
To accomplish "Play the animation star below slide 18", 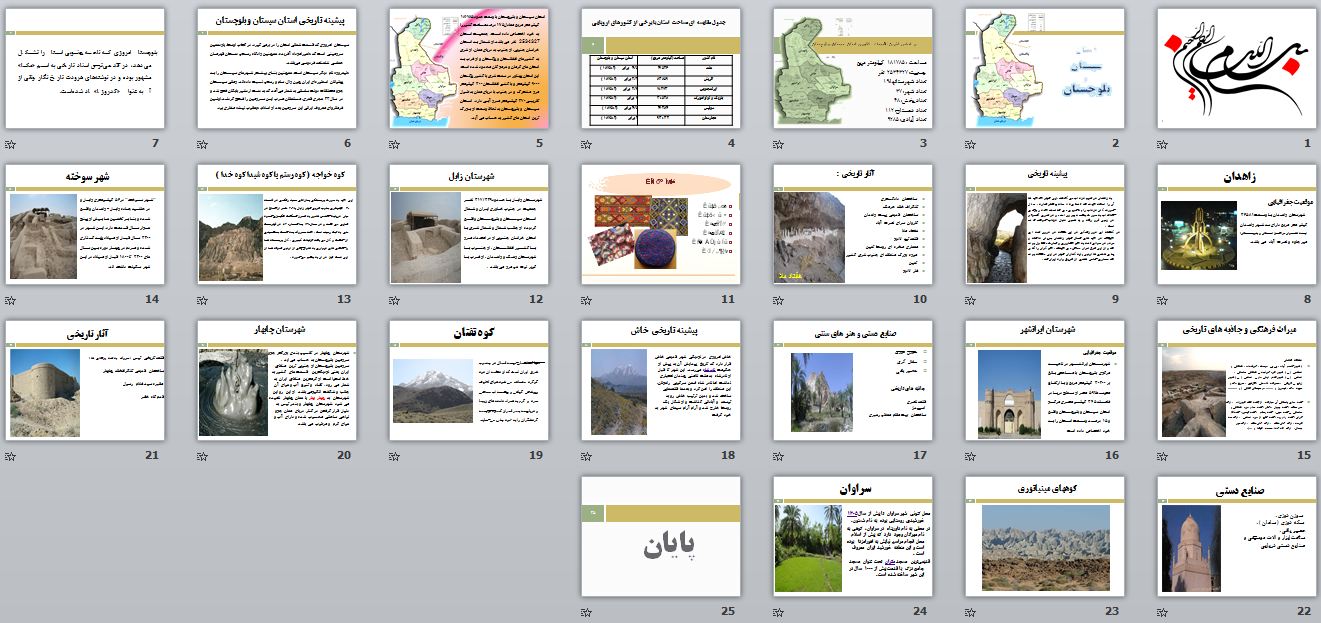I will click(x=586, y=457).
